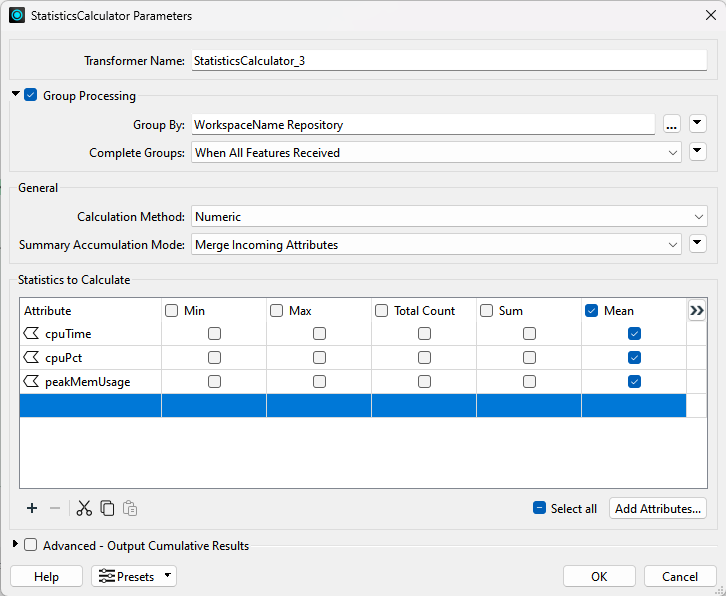Open Group By options arrow menu

pos(698,124)
